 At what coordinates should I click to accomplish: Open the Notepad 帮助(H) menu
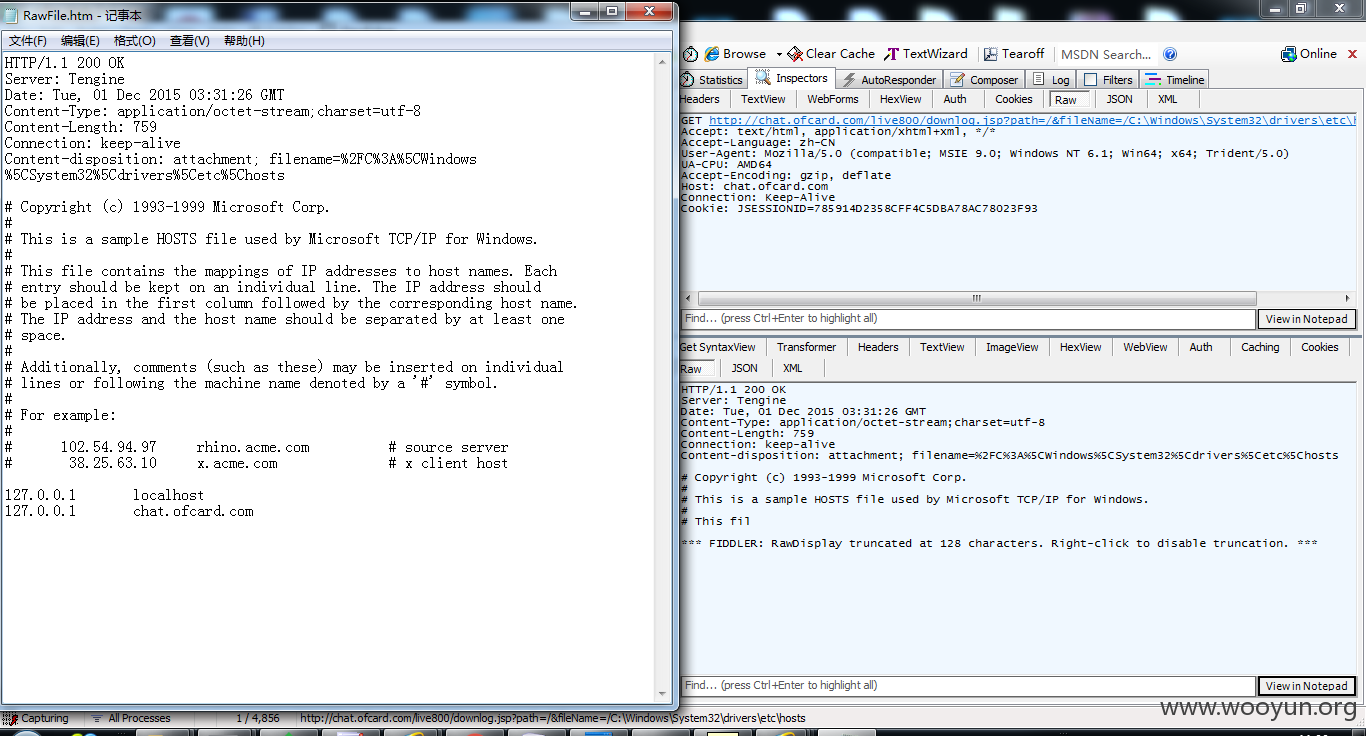244,41
